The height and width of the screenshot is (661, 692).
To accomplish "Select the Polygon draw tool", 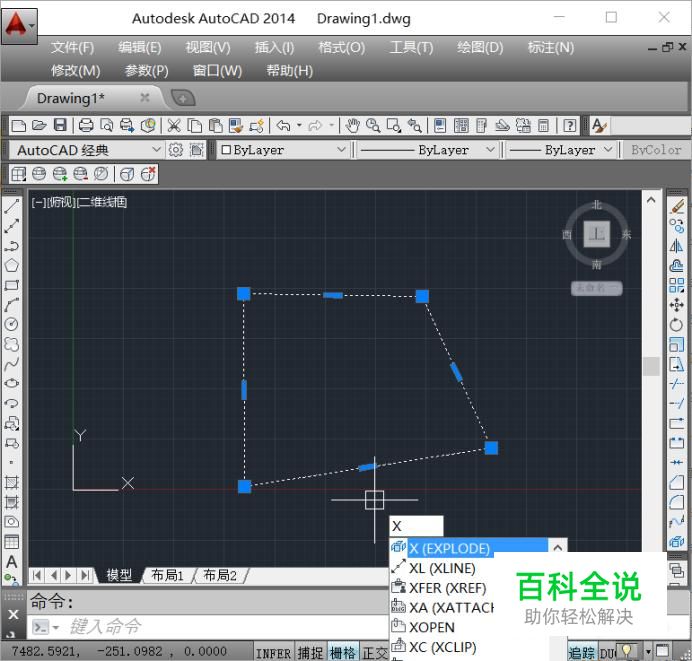I will click(x=11, y=265).
